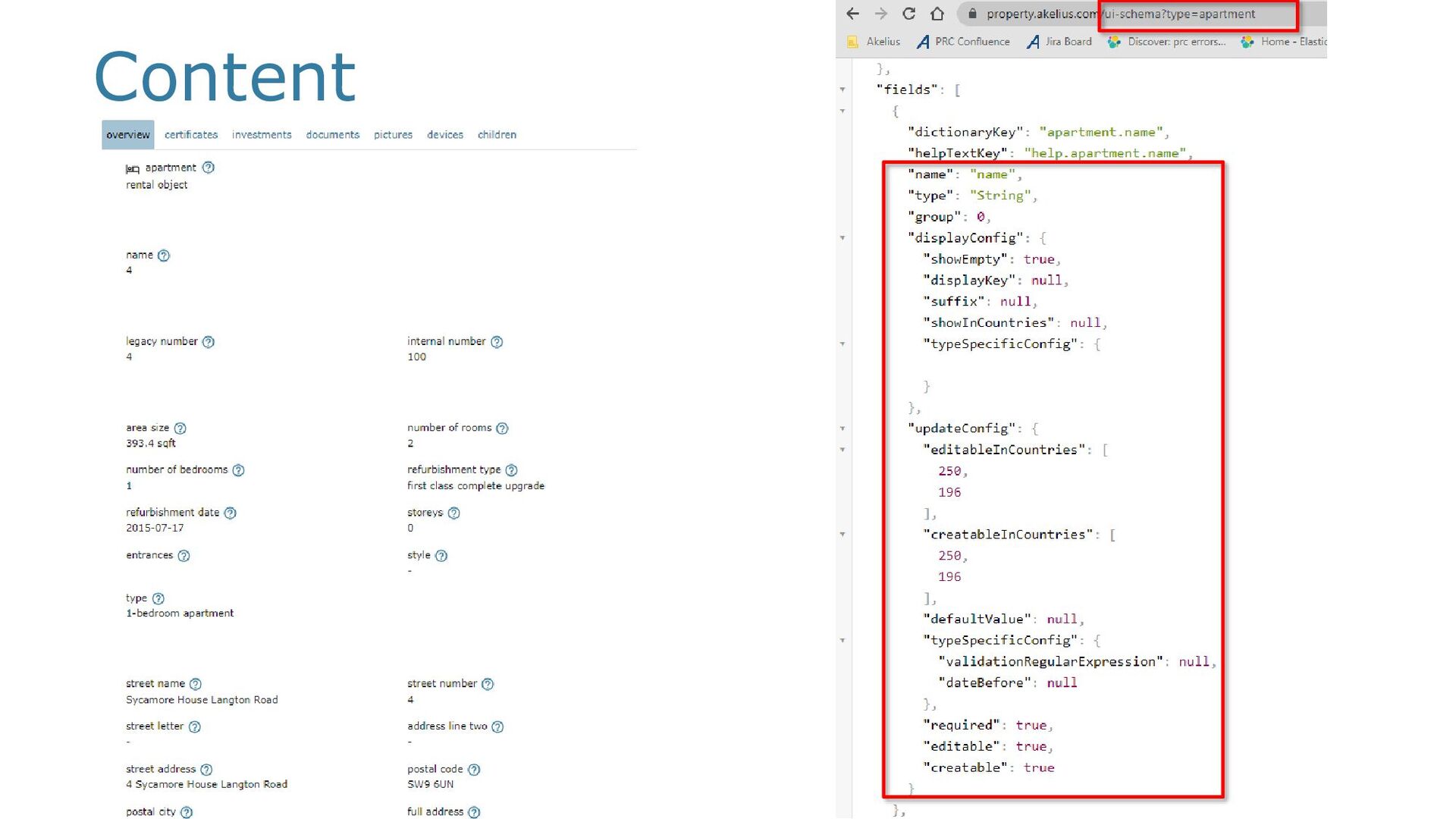Click help icon next to storeys

[453, 513]
